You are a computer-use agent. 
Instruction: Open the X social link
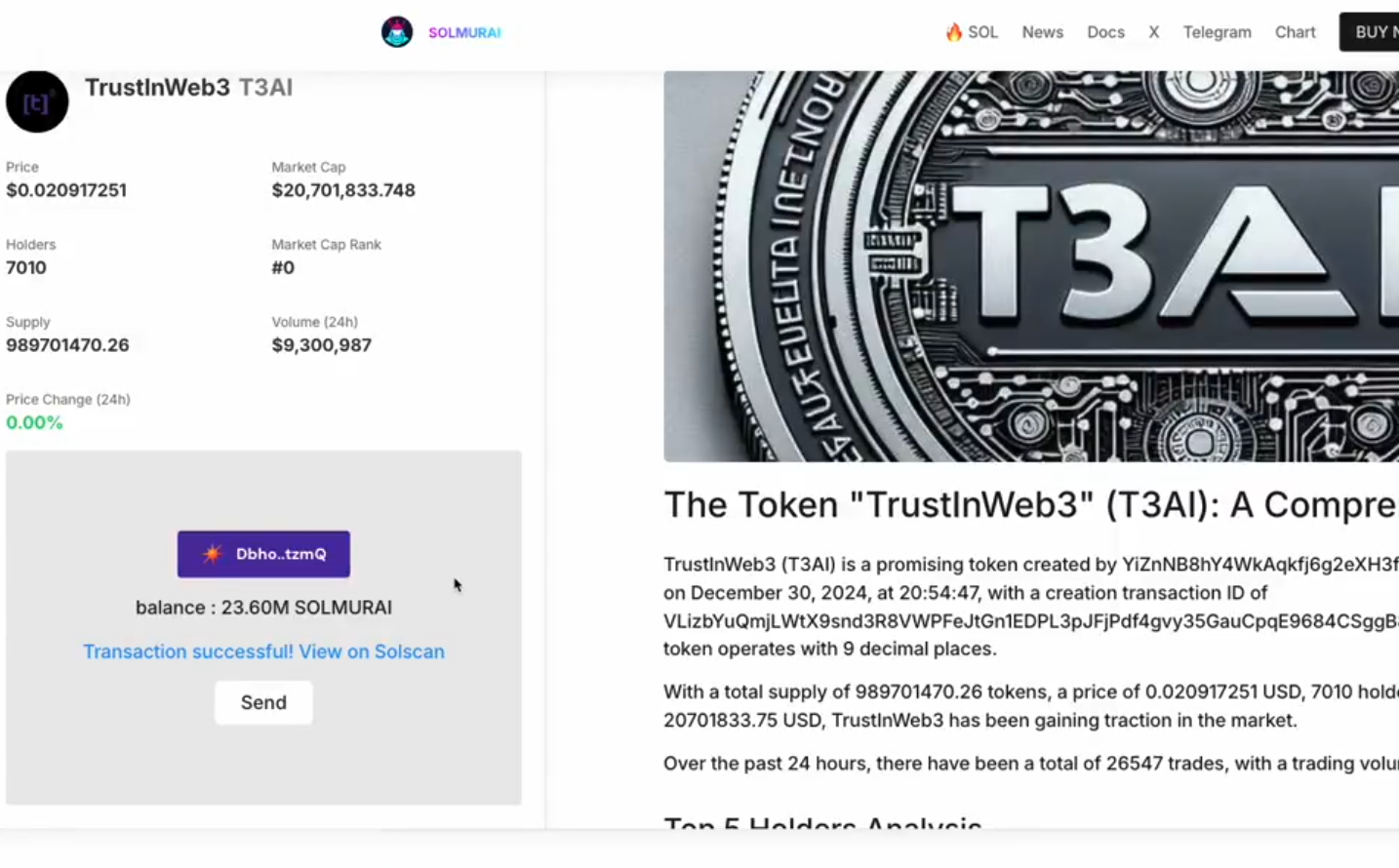1153,32
